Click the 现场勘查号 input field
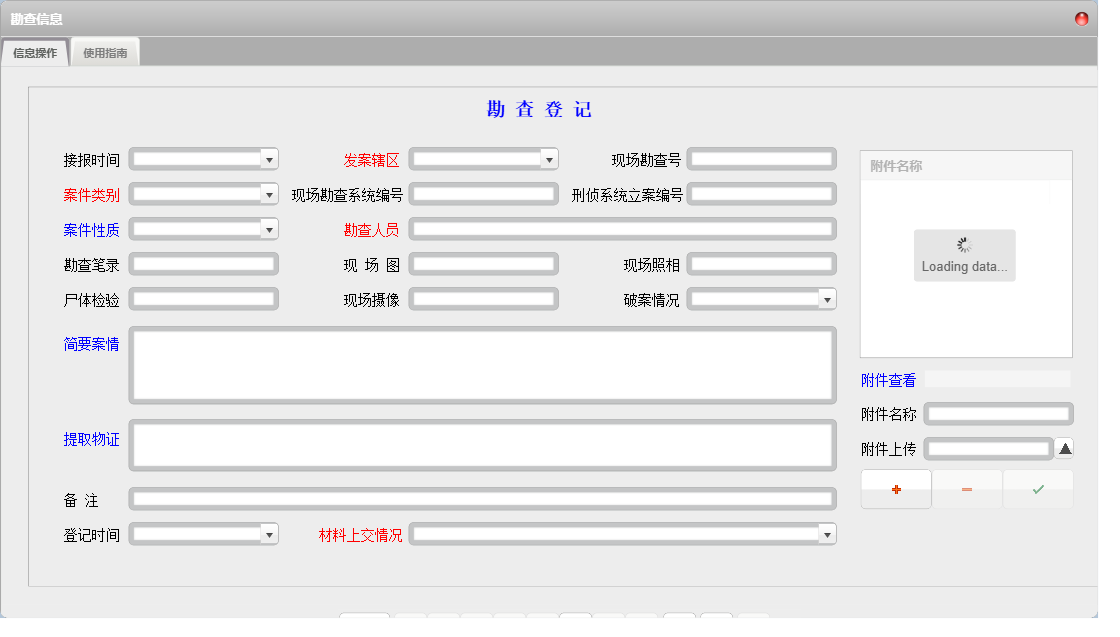This screenshot has width=1120, height=637. [x=762, y=158]
